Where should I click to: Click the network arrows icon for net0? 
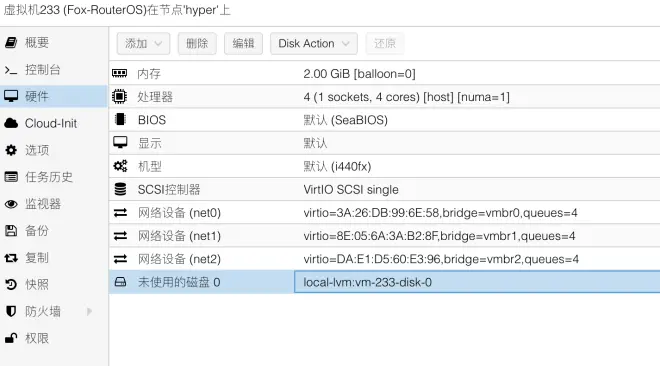click(120, 213)
